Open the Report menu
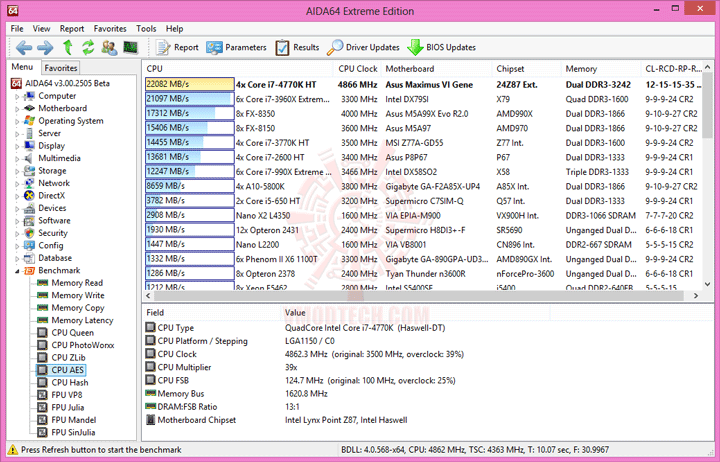720x462 pixels. tap(72, 28)
